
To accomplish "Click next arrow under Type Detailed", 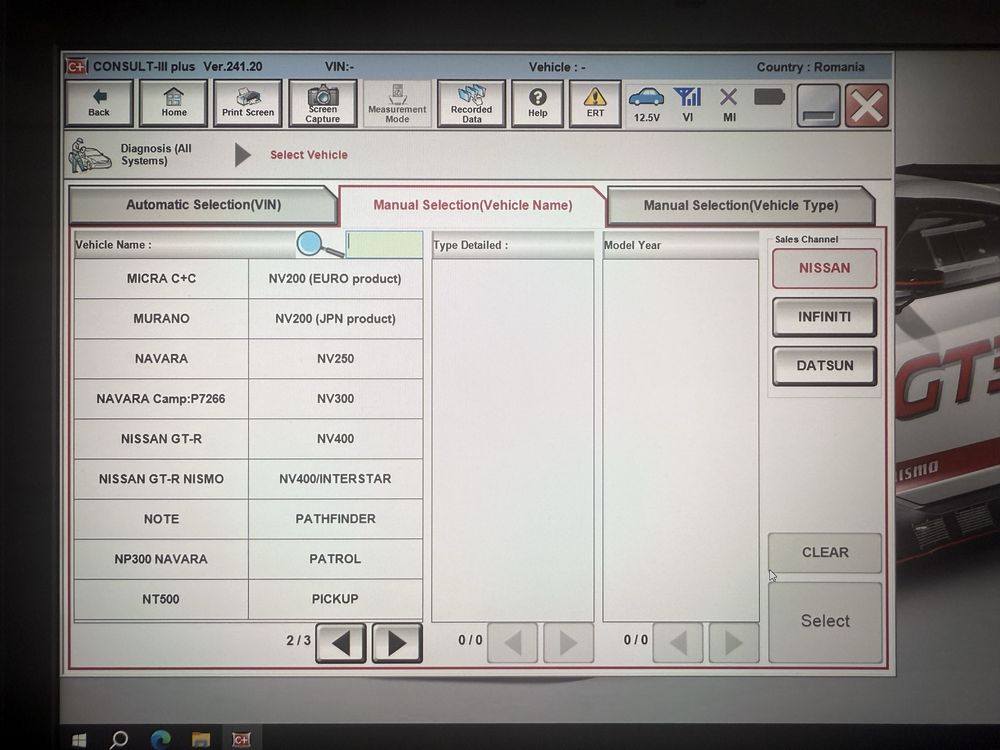I will click(x=568, y=643).
